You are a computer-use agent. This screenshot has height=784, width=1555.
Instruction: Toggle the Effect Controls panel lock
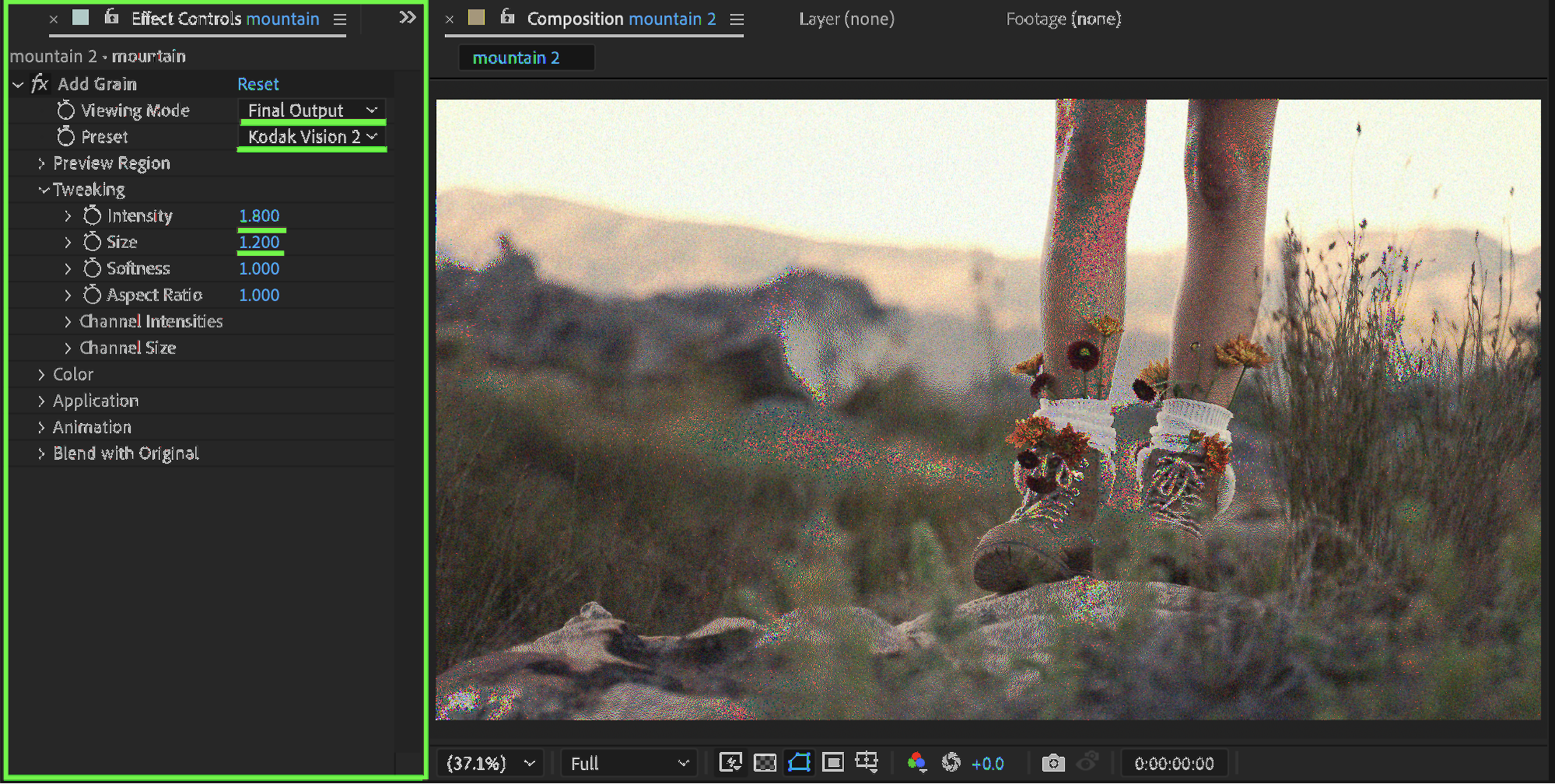(x=111, y=16)
